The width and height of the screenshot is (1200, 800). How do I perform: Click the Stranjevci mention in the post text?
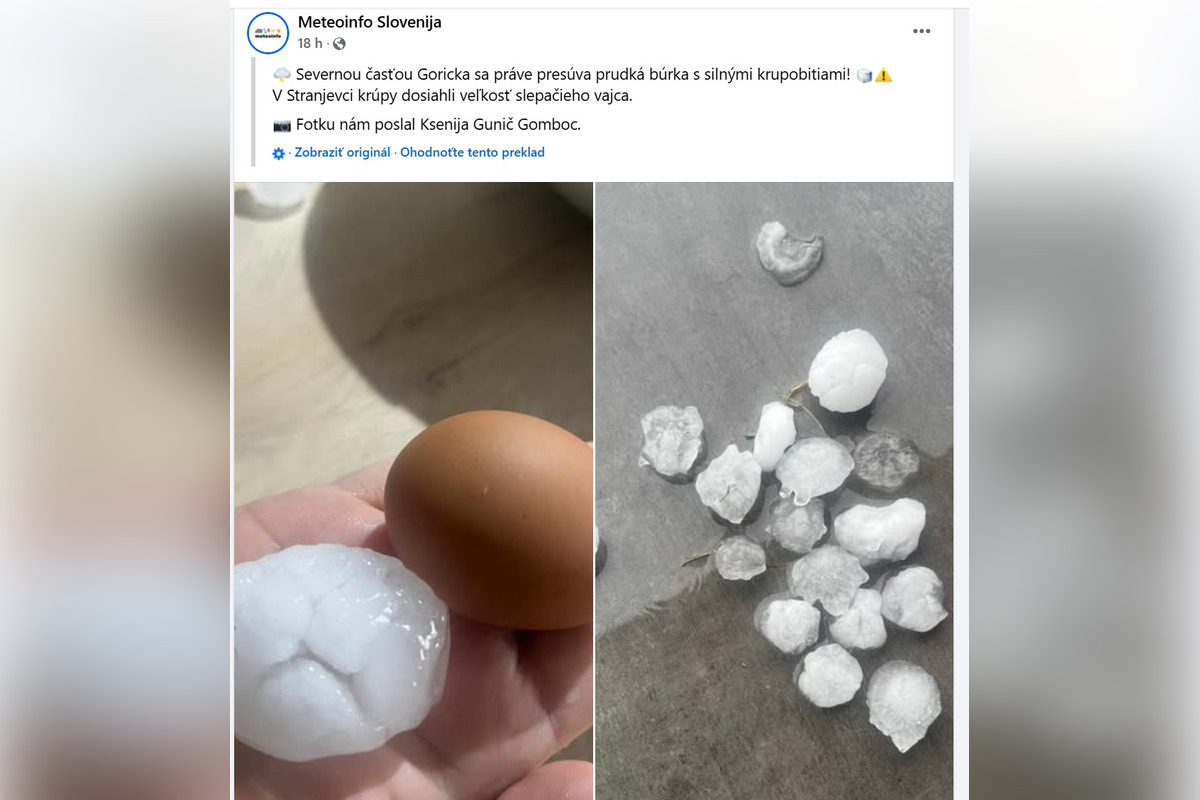coord(322,97)
